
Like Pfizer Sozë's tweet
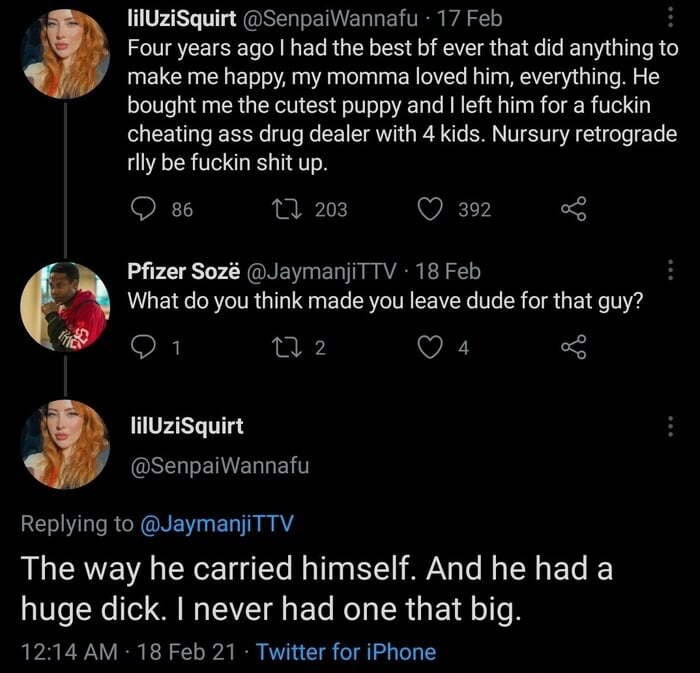(x=432, y=347)
